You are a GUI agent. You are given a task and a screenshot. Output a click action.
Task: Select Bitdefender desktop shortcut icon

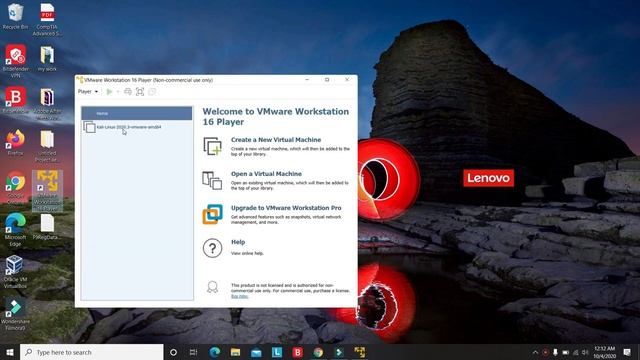16,100
